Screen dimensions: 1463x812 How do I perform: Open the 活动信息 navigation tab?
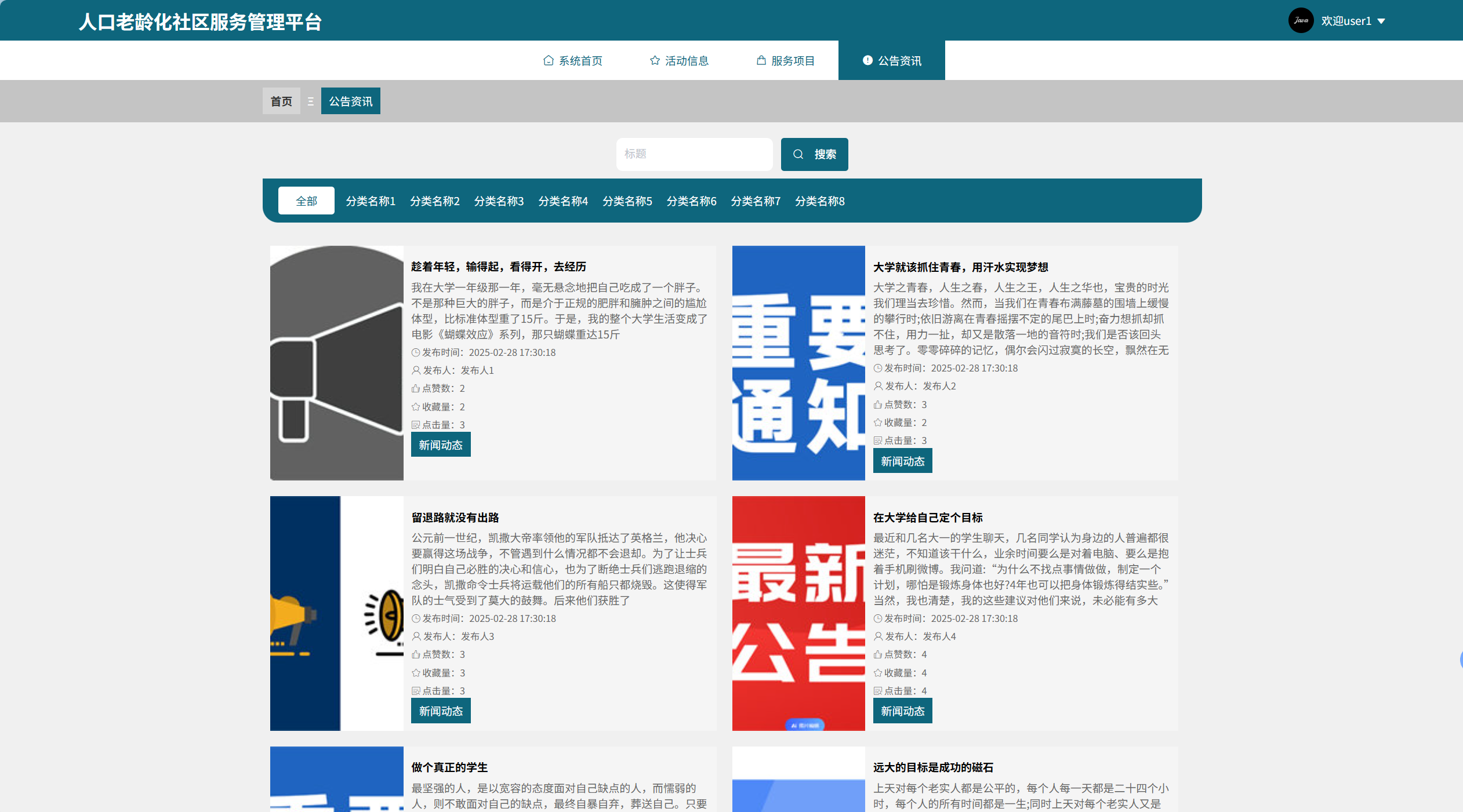[x=678, y=61]
